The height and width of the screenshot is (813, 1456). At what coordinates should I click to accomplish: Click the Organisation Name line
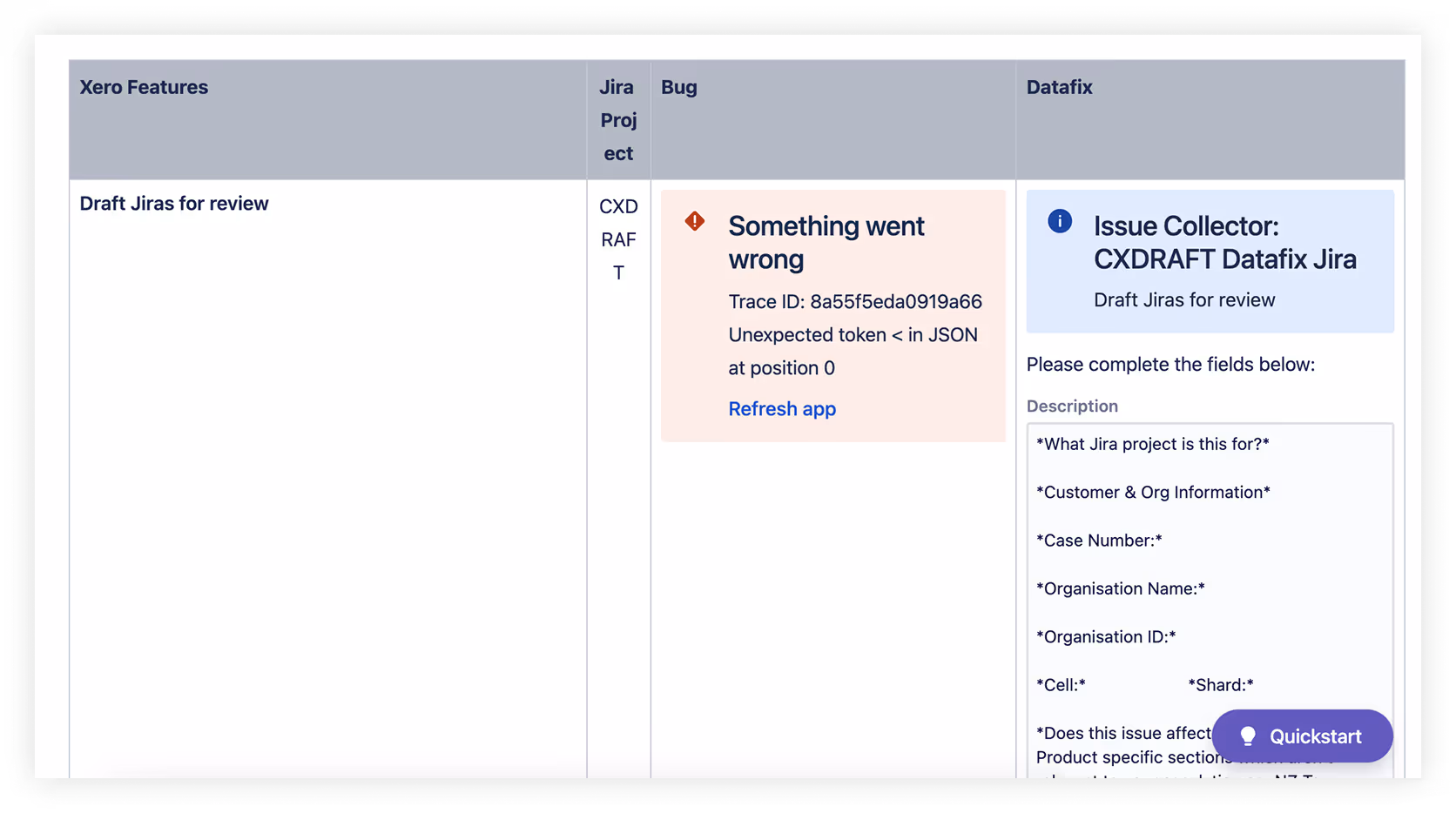pyautogui.click(x=1121, y=589)
